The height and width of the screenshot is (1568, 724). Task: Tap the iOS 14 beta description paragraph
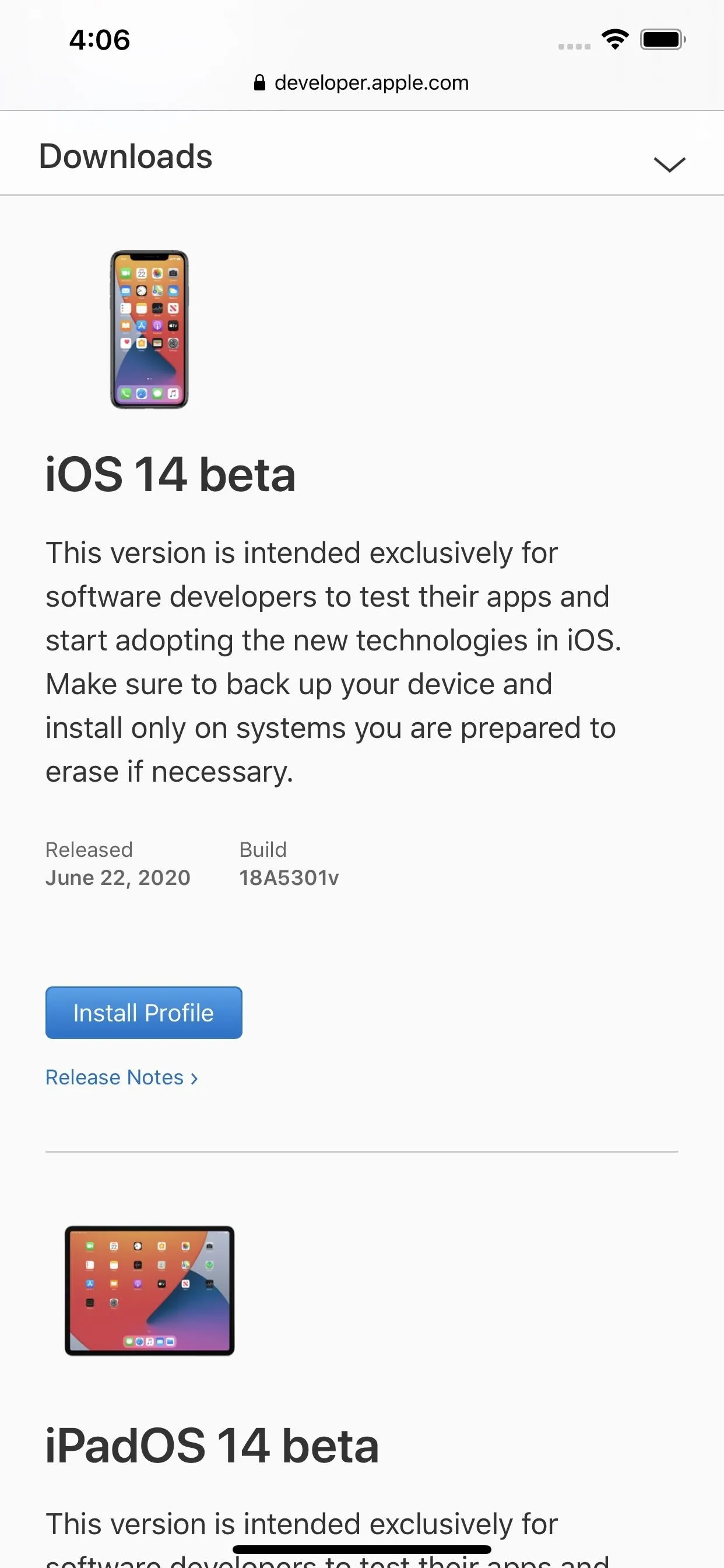(333, 662)
